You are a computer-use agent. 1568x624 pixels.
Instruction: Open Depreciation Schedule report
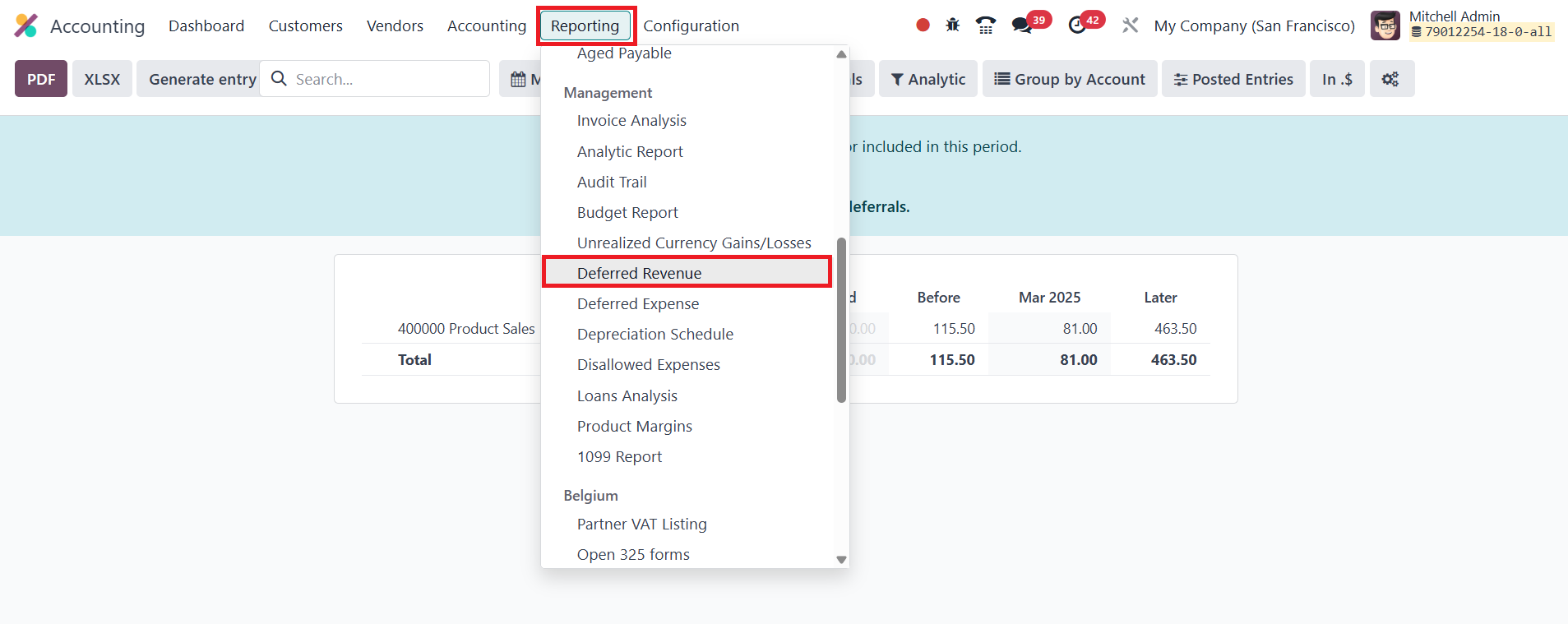coord(655,334)
